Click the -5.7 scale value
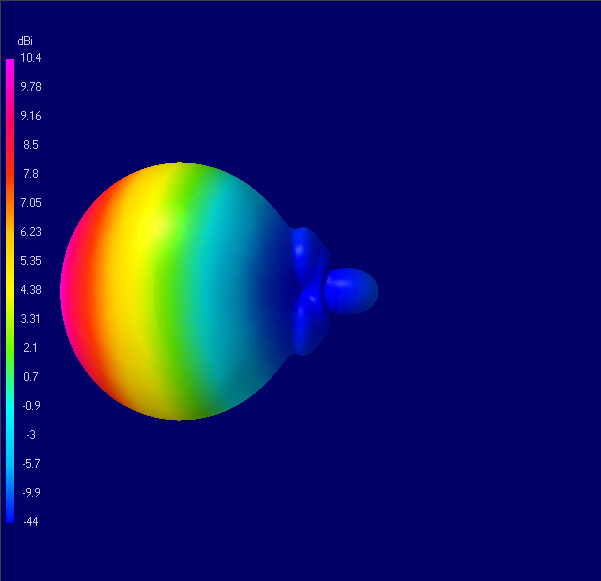 [31, 464]
